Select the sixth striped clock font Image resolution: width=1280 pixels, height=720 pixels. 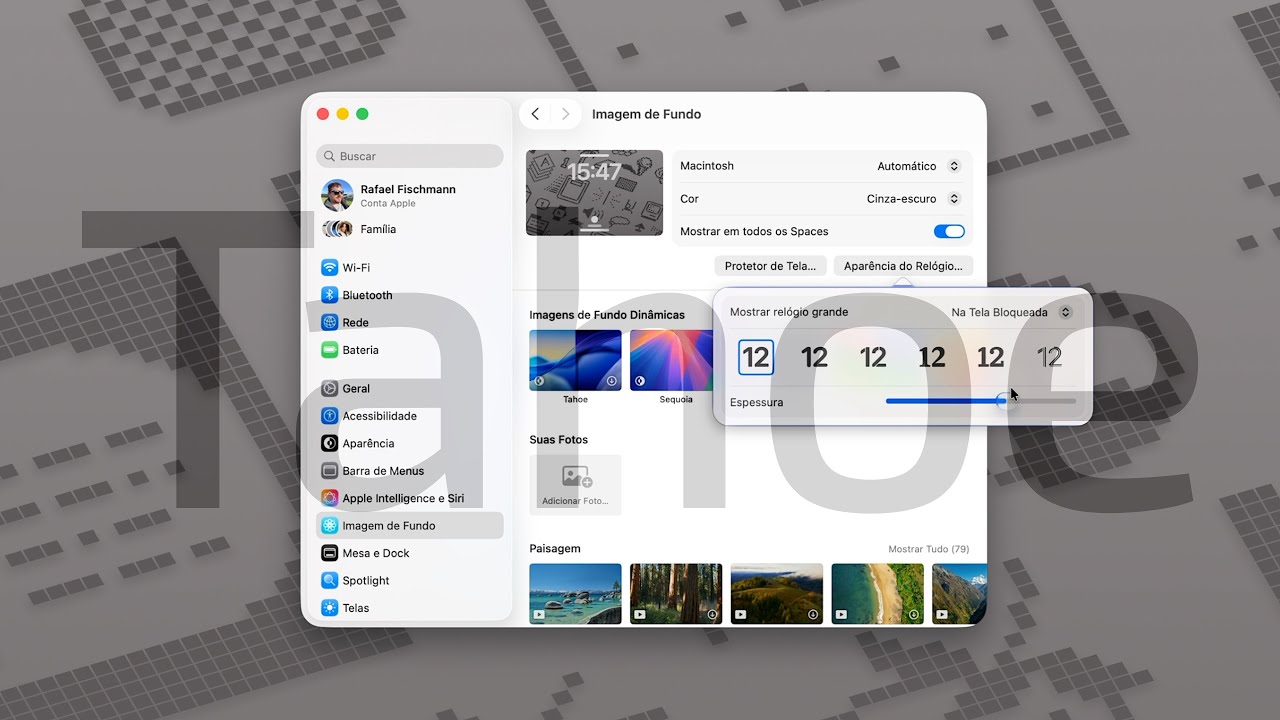point(1049,357)
